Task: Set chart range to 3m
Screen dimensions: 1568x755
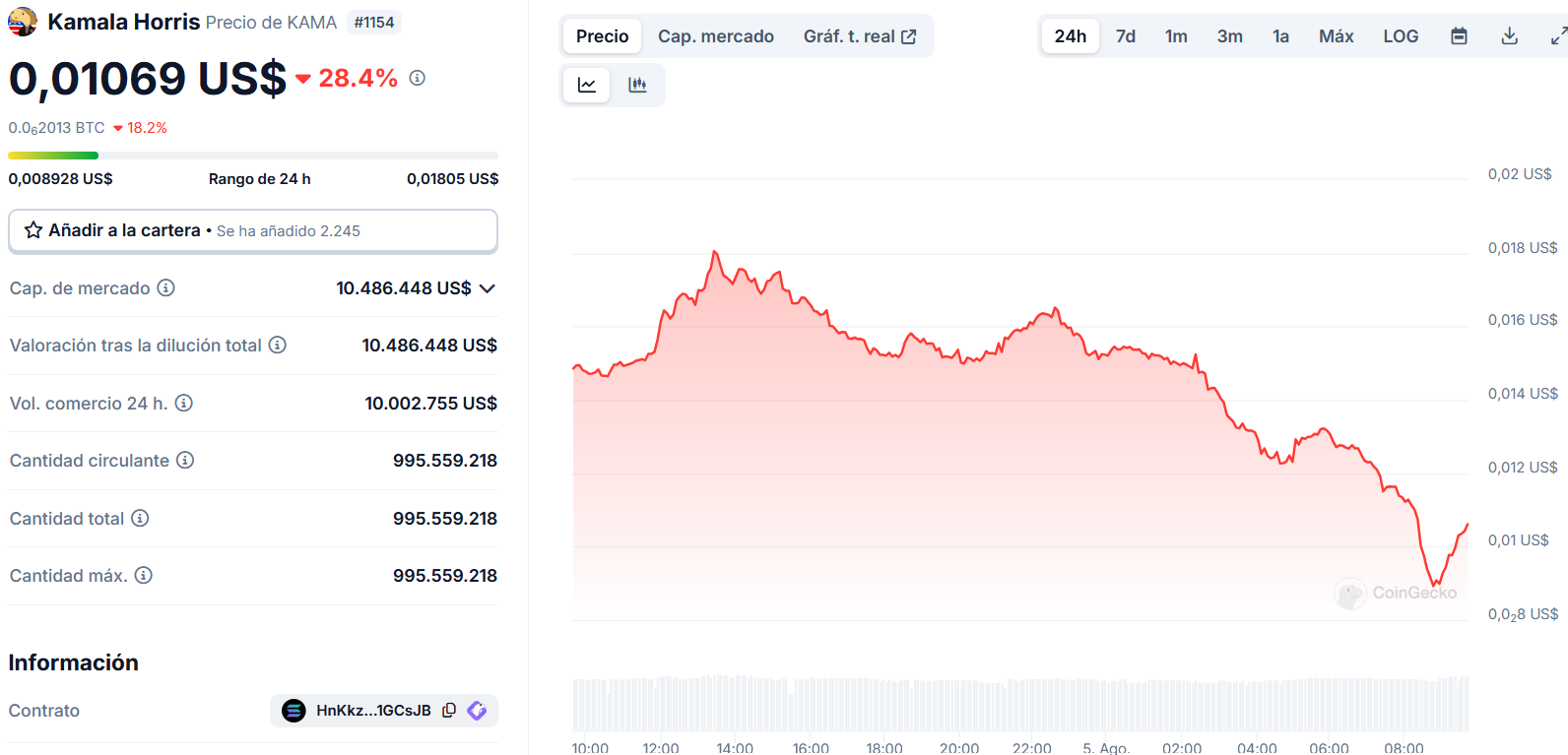Action: (x=1229, y=36)
